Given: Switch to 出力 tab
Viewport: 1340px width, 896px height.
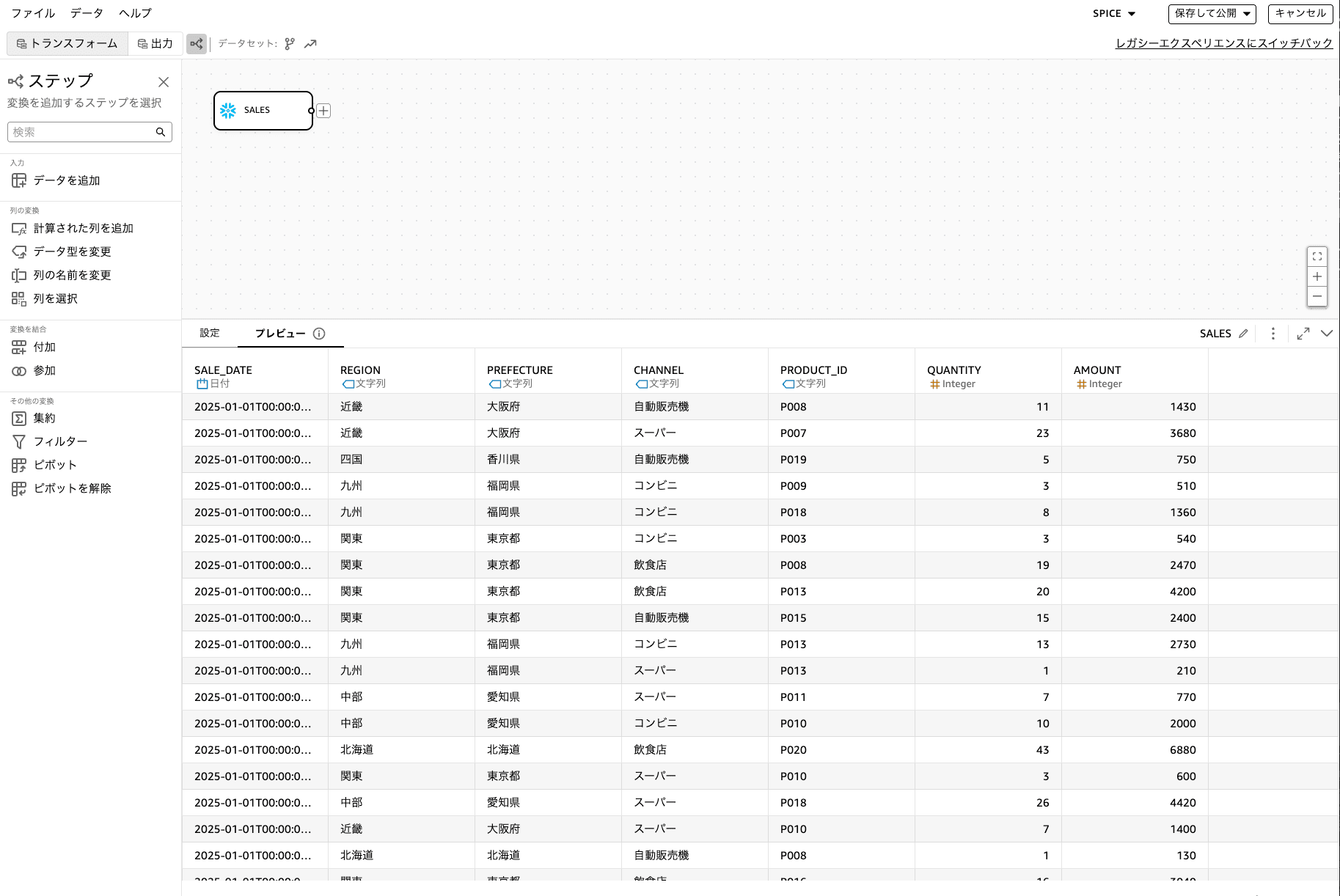Looking at the screenshot, I should click(x=155, y=44).
